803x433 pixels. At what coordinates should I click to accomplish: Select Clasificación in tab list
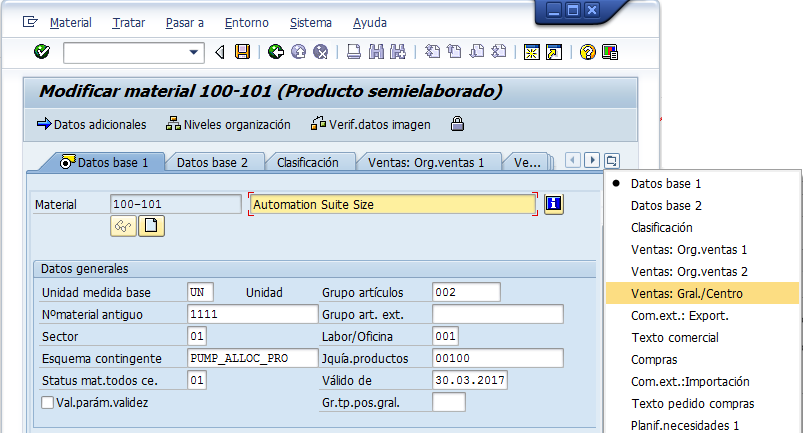coord(702,227)
